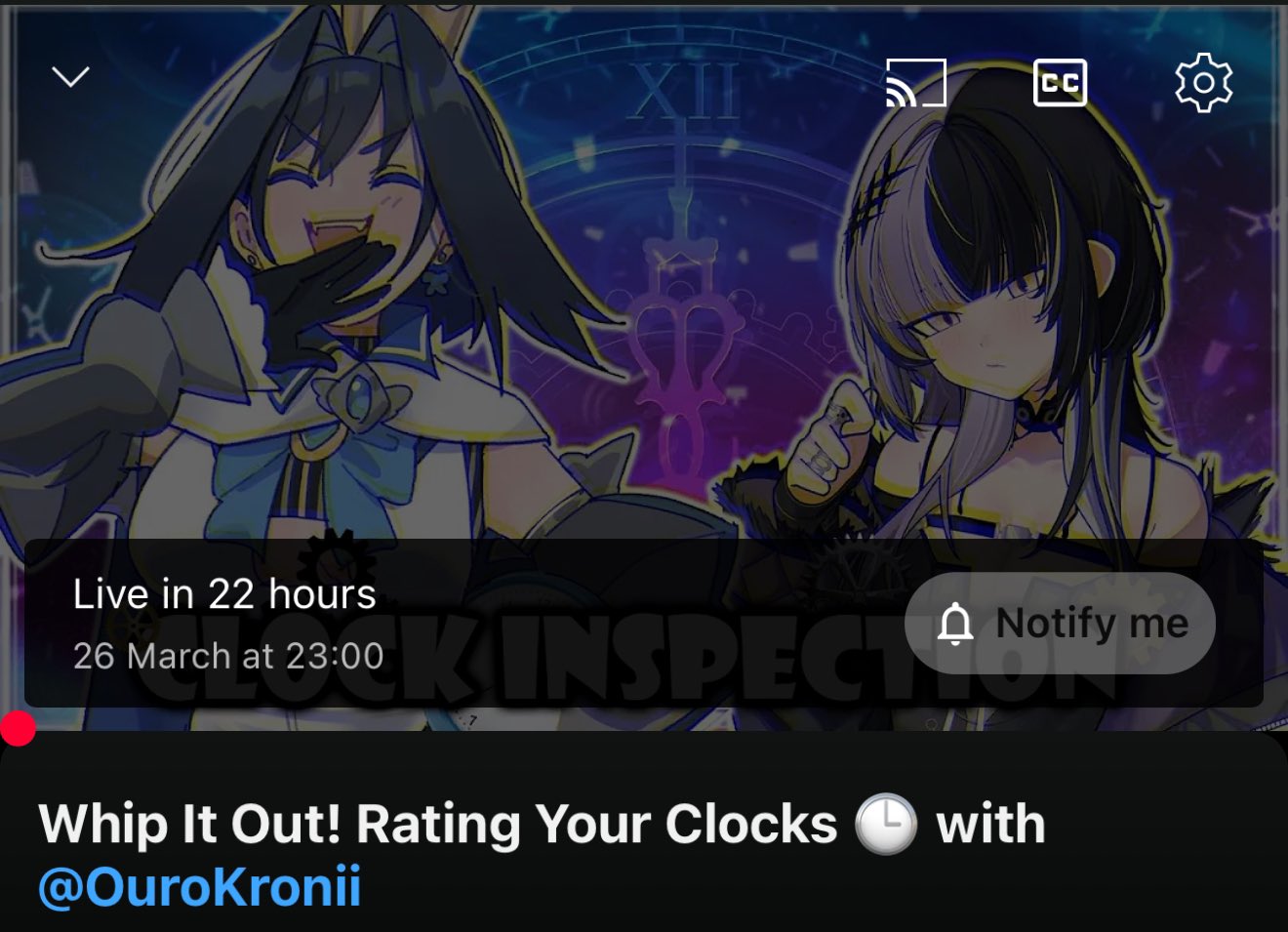Minimize the video player with the down chevron
1288x932 pixels.
(70, 77)
